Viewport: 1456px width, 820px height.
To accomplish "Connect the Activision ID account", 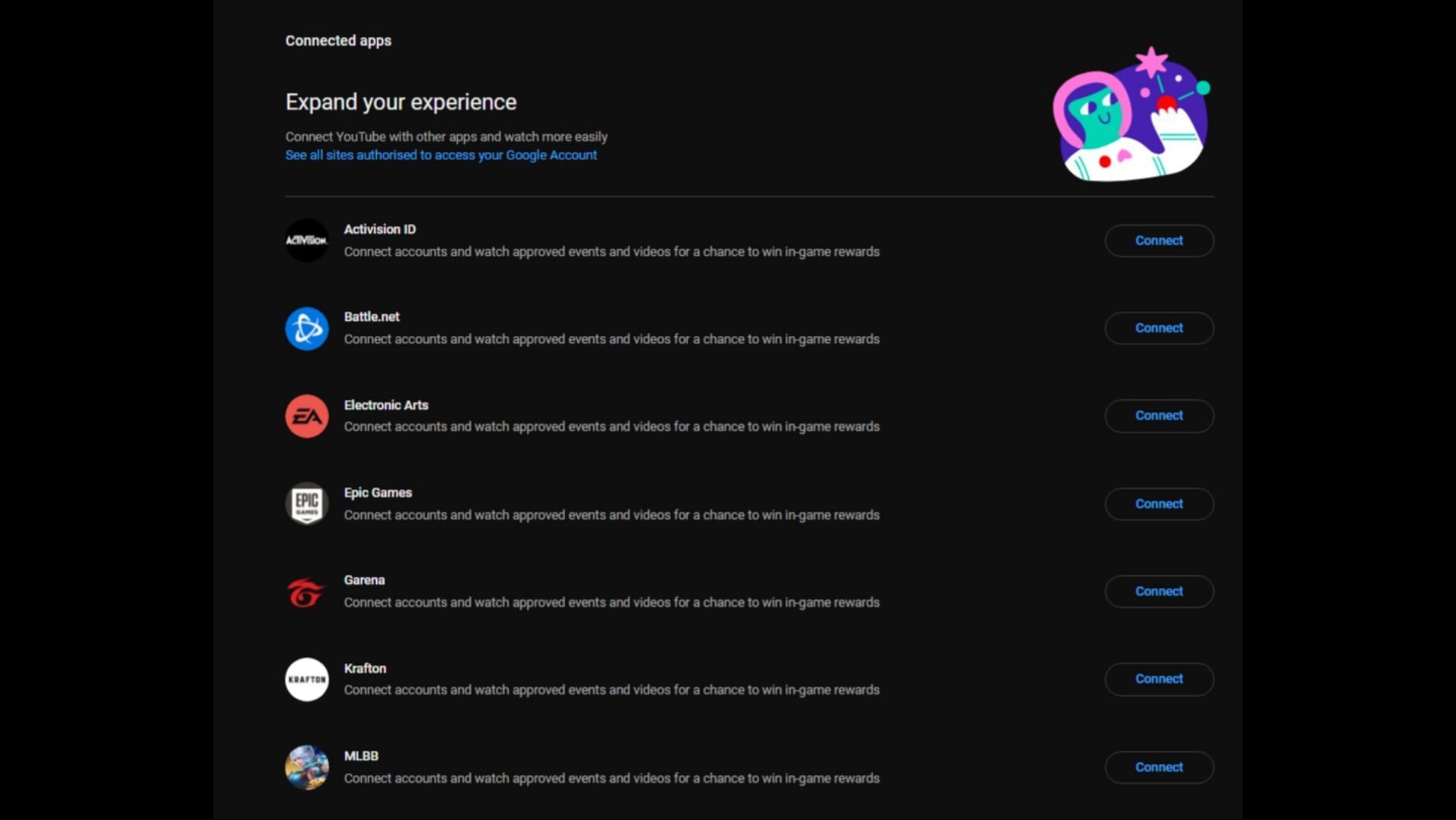I will tap(1159, 240).
